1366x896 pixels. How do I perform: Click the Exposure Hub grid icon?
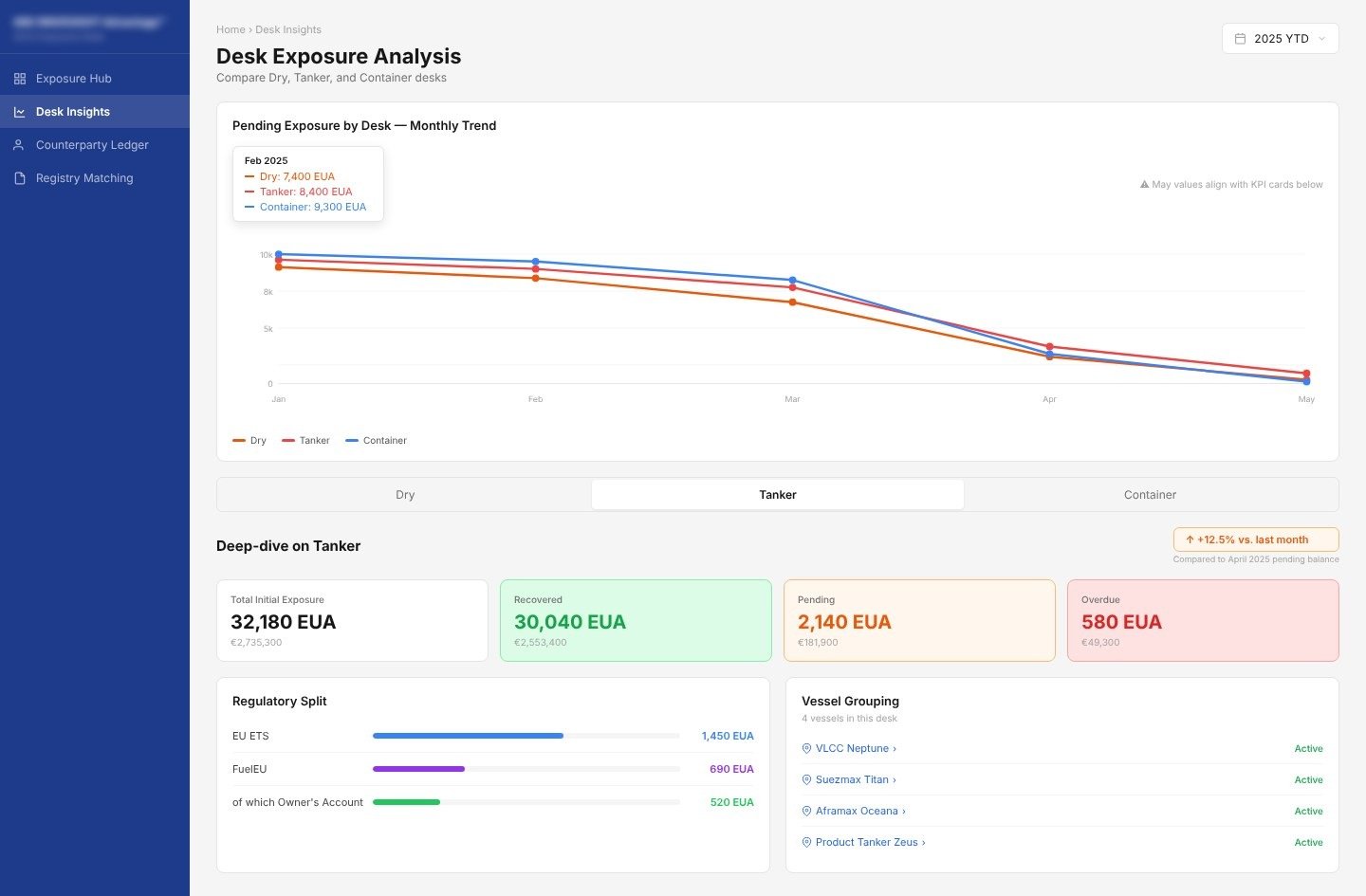click(20, 79)
